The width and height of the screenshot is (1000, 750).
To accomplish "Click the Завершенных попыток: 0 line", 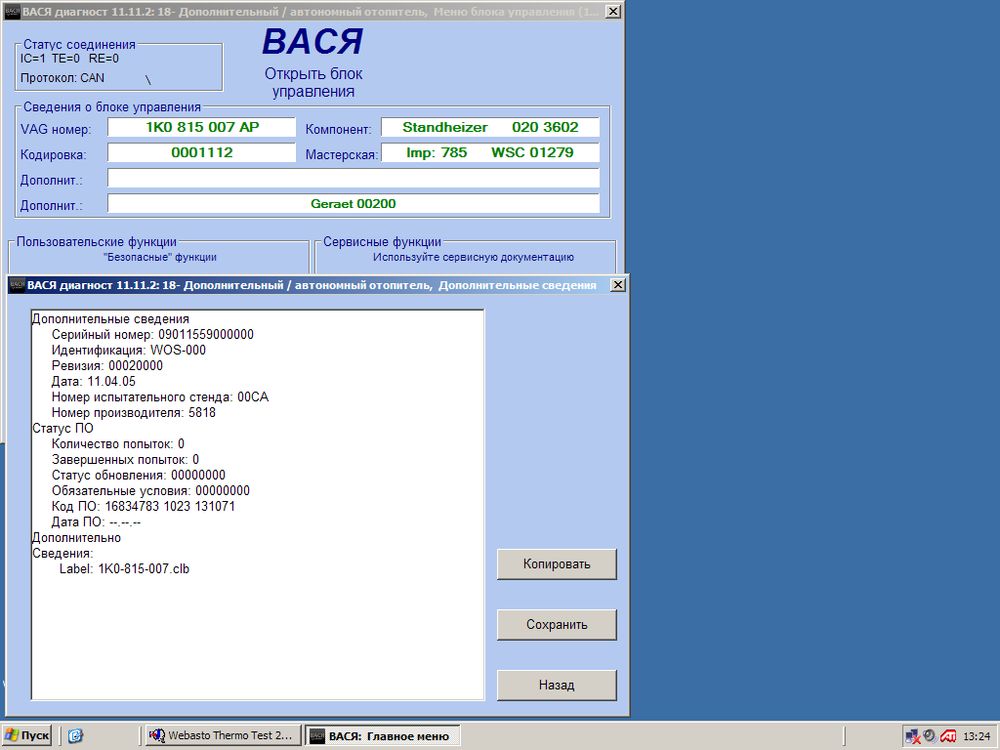I will [x=125, y=459].
